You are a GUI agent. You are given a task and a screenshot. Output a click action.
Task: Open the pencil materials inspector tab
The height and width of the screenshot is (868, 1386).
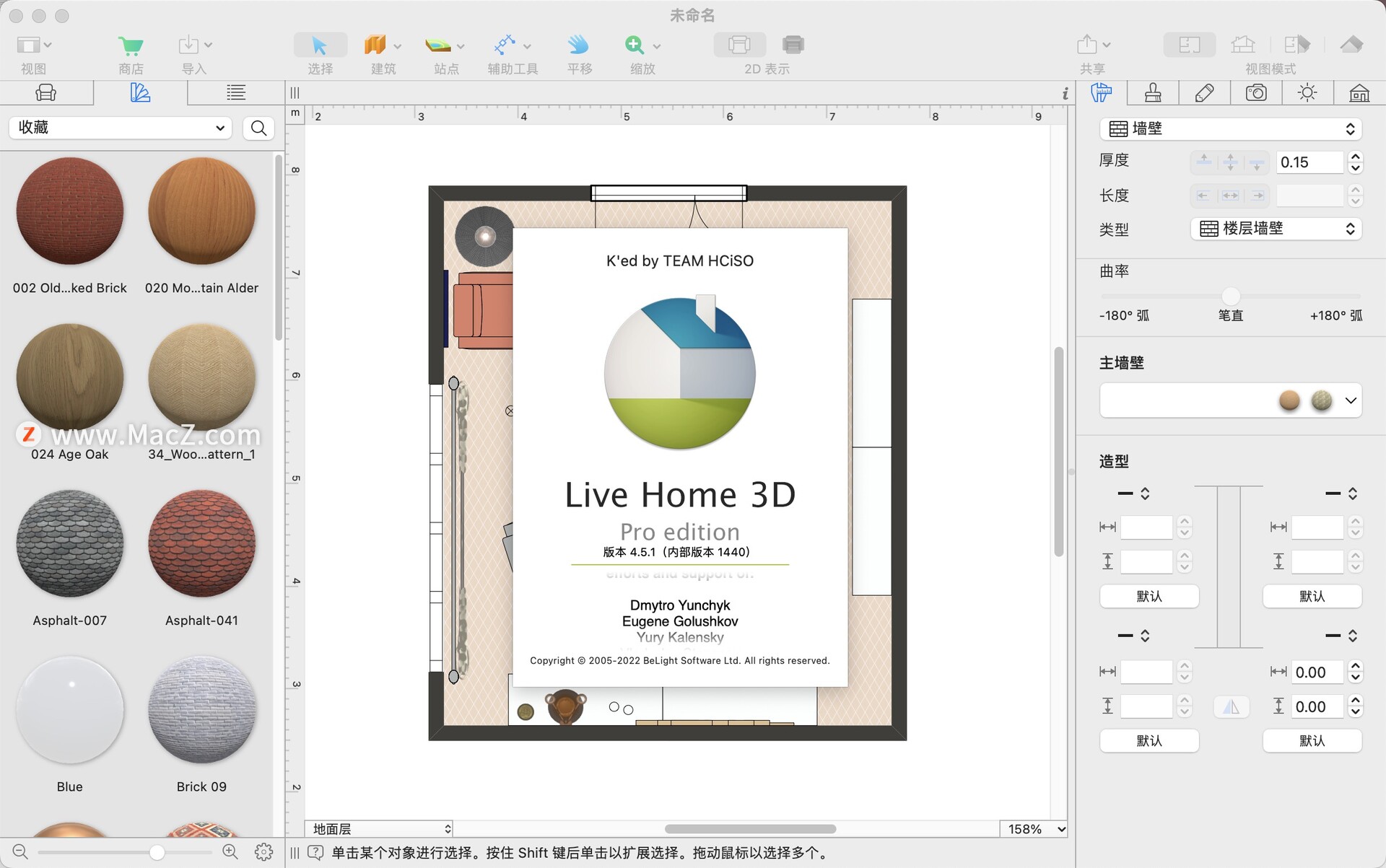click(1204, 92)
